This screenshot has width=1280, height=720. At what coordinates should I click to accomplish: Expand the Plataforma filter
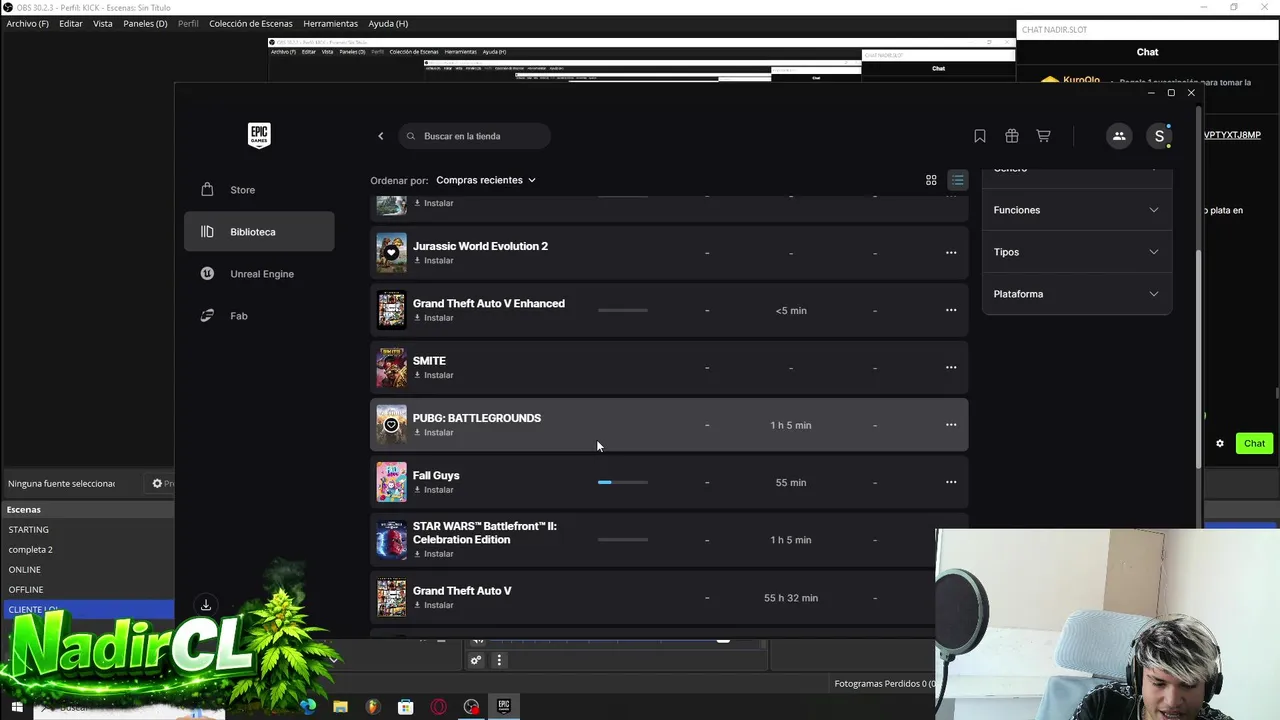(1076, 294)
